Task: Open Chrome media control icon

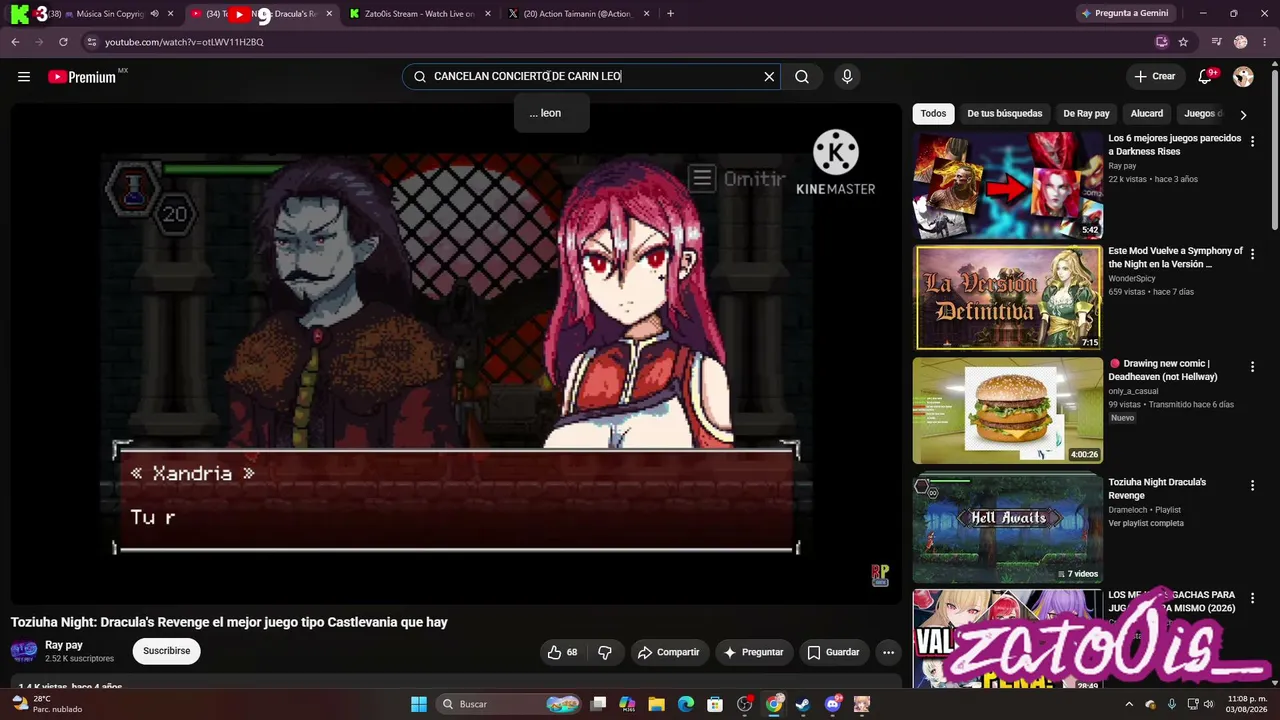Action: click(x=1216, y=42)
